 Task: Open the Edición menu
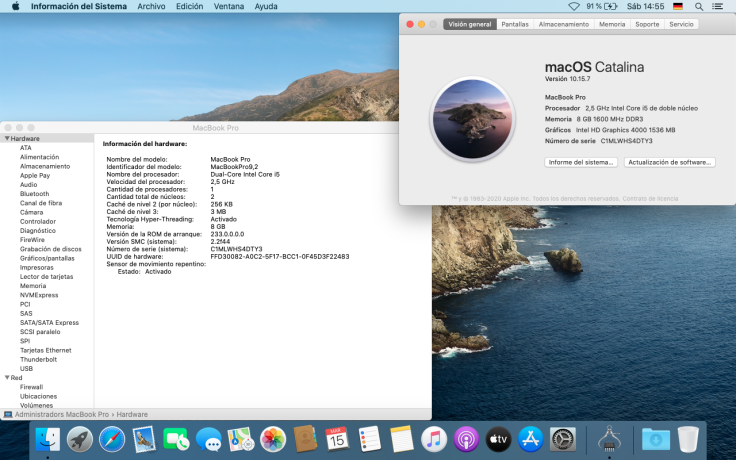[190, 6]
